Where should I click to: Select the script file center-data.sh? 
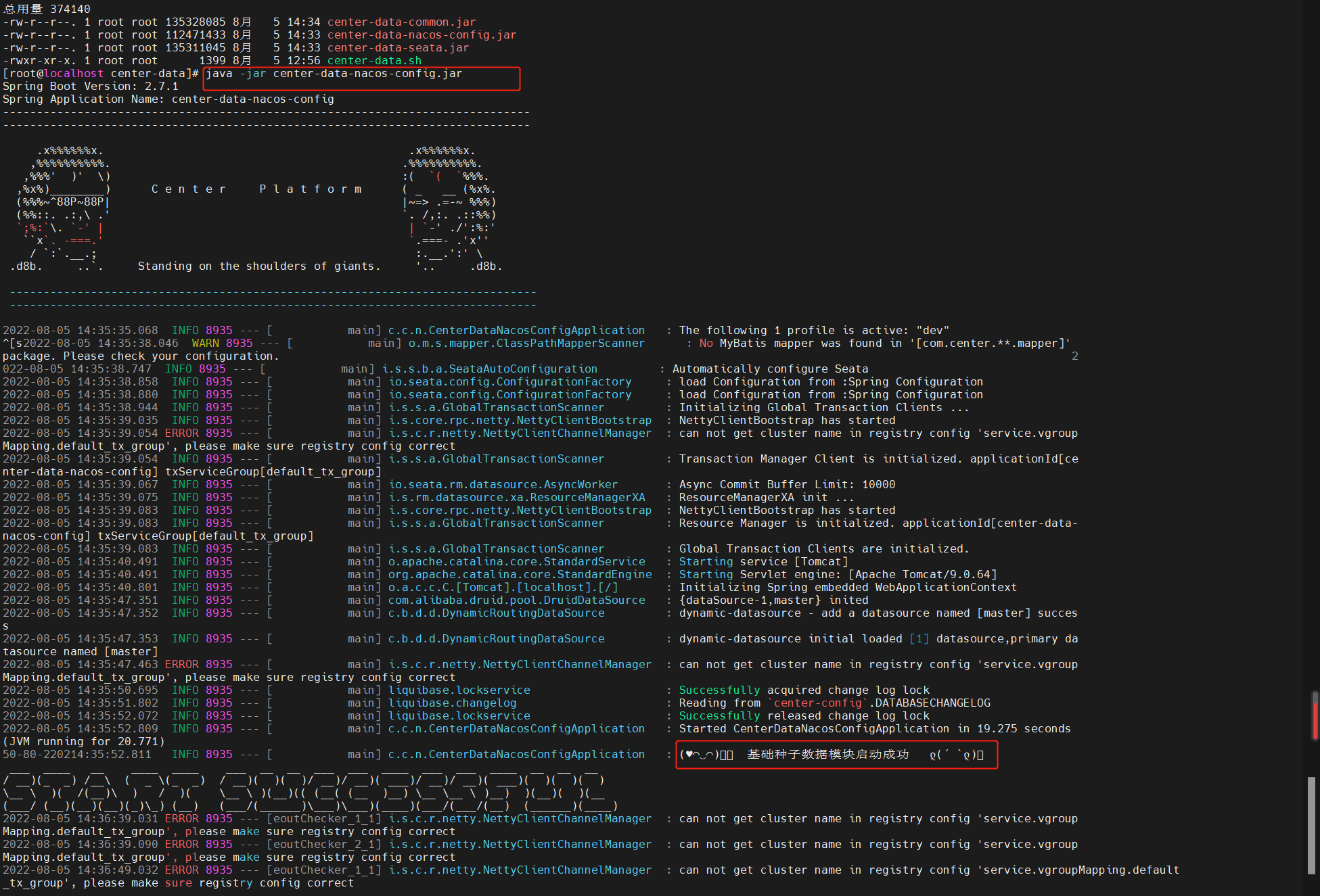coord(374,61)
